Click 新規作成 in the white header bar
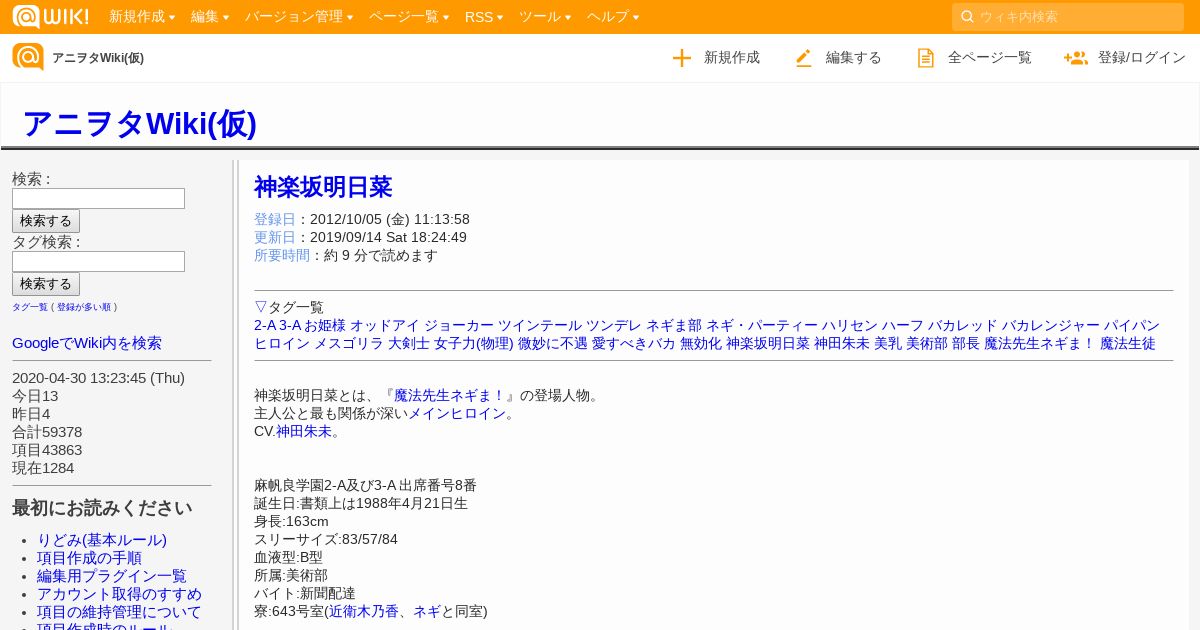The height and width of the screenshot is (630, 1200). [732, 58]
